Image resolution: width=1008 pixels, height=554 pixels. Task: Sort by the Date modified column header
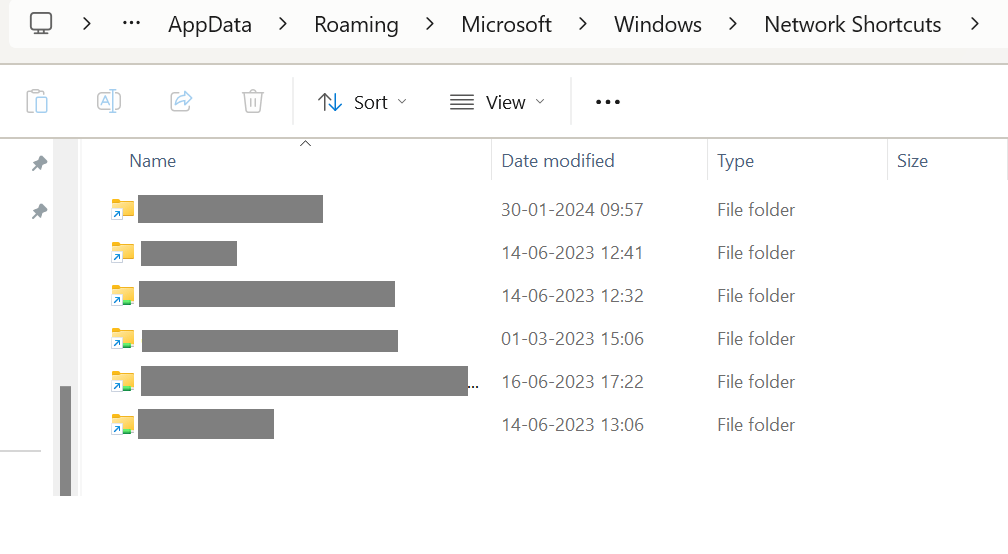click(x=558, y=161)
